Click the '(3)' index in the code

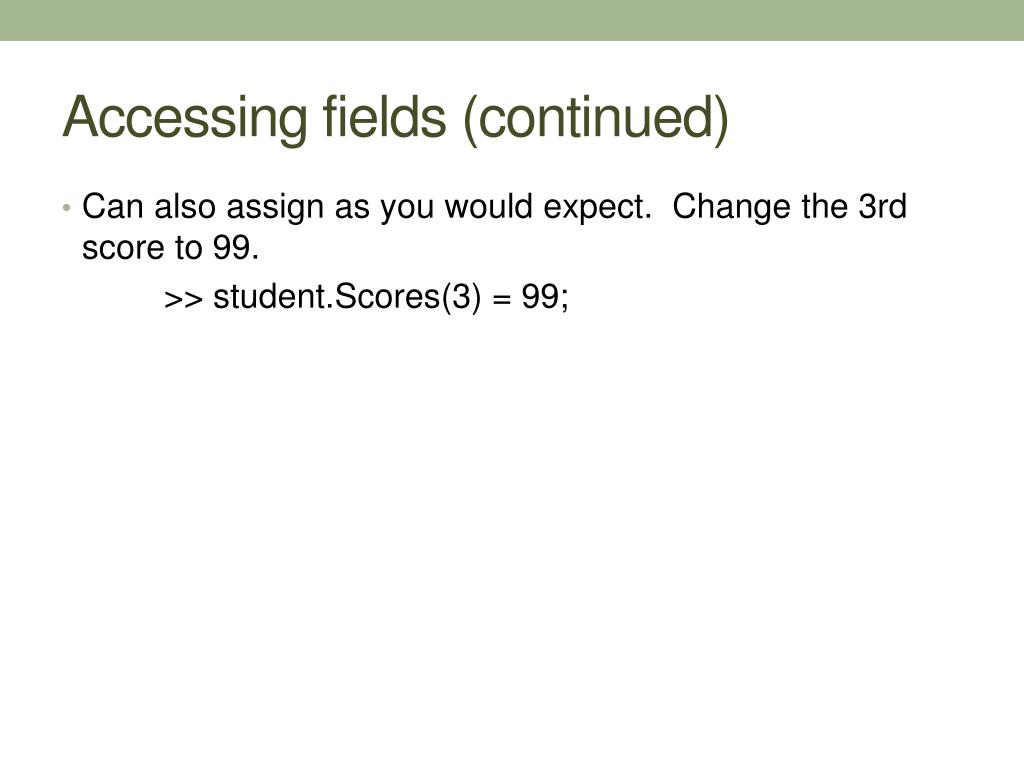click(461, 297)
